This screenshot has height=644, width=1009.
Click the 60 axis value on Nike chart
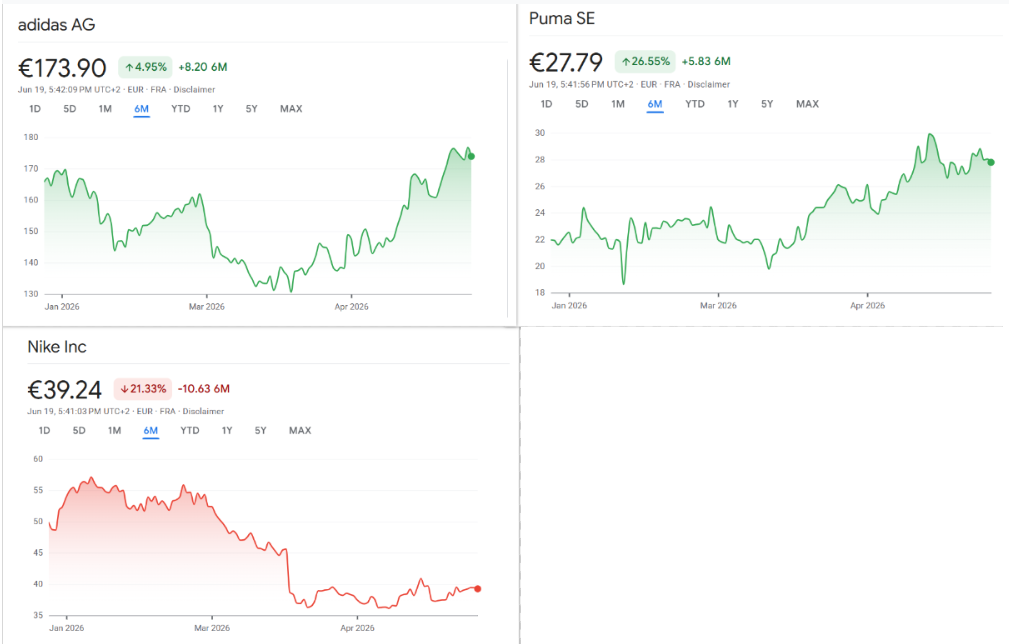coord(38,459)
